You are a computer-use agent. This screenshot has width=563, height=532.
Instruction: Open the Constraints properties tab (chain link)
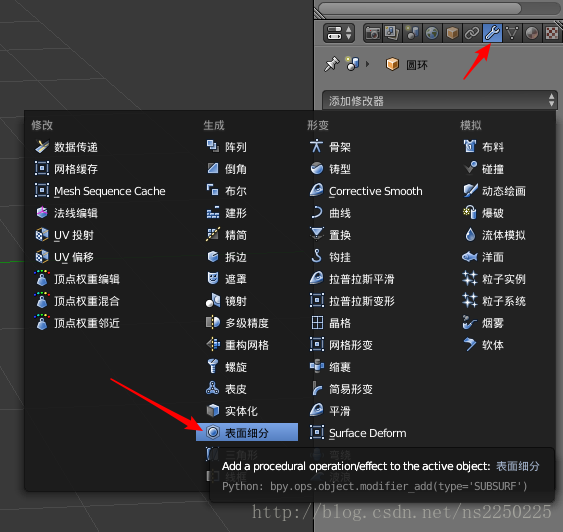click(472, 33)
